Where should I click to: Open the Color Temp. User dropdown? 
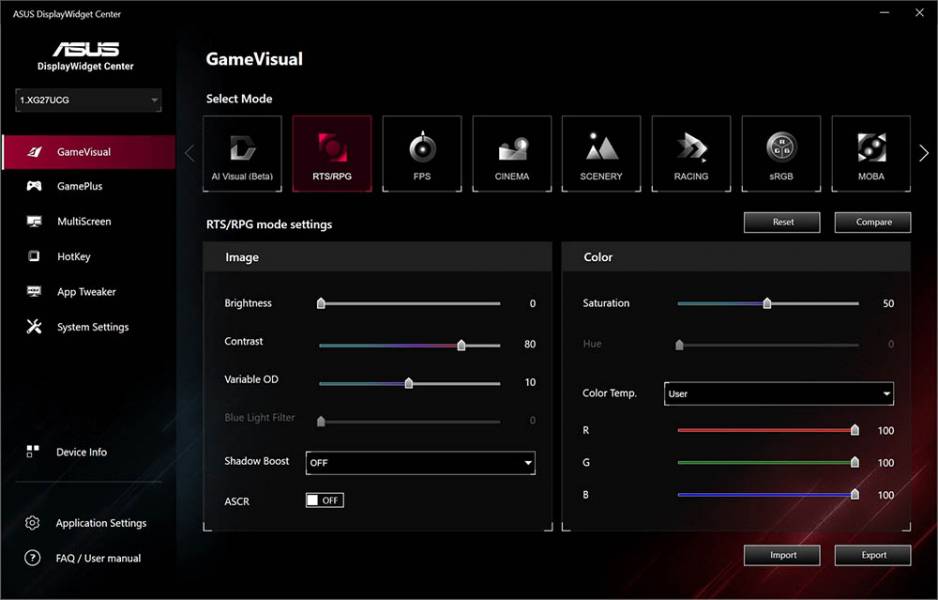tap(779, 394)
